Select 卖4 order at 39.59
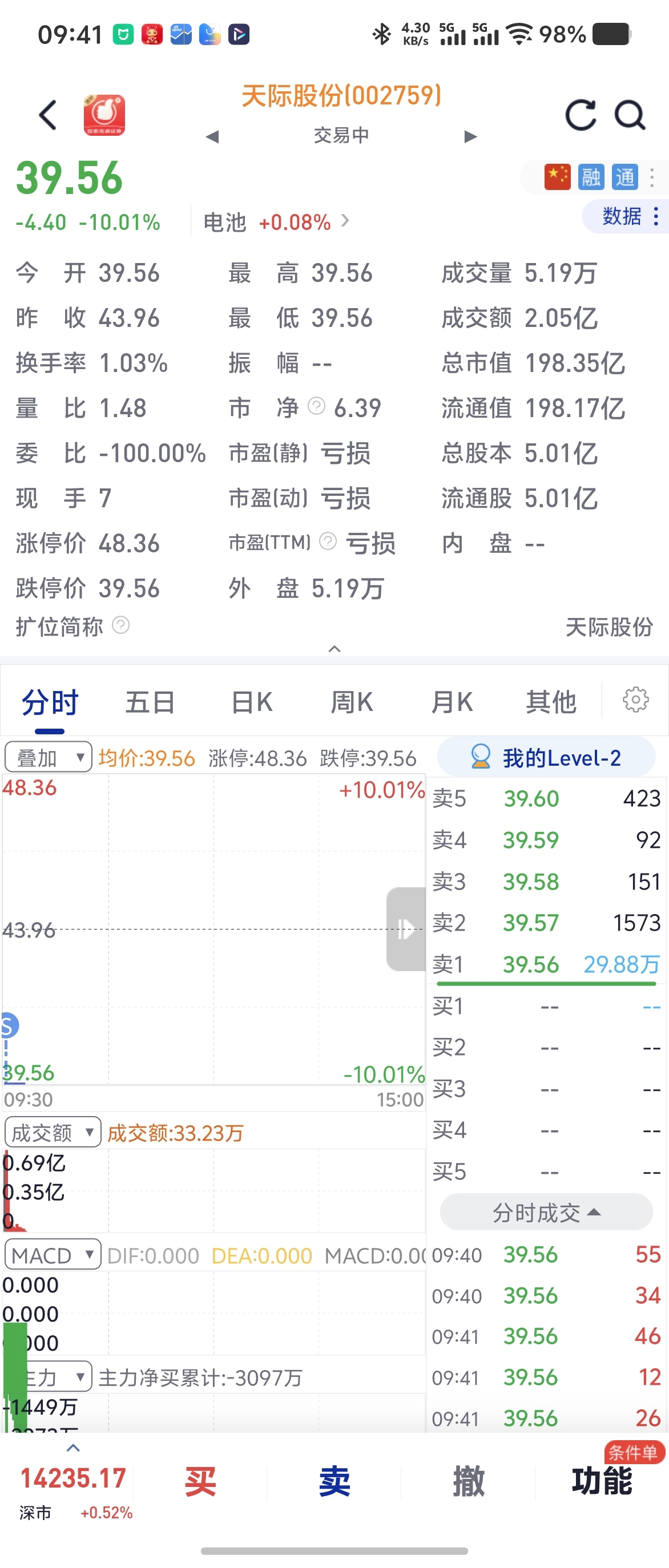This screenshot has height=1568, width=669. coord(546,839)
